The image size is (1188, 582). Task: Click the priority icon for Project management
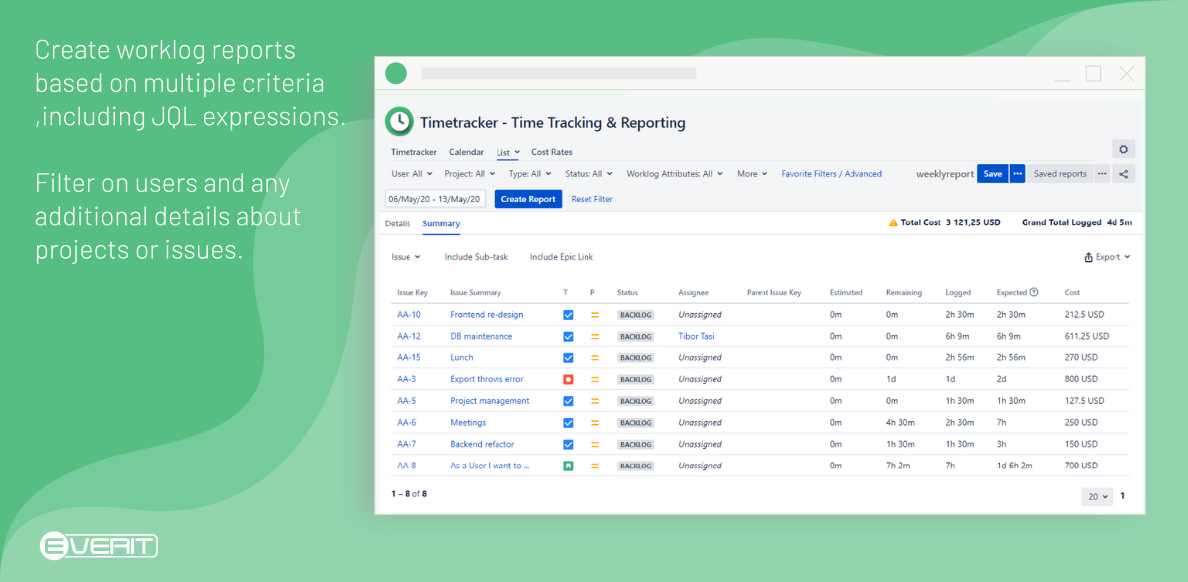595,401
